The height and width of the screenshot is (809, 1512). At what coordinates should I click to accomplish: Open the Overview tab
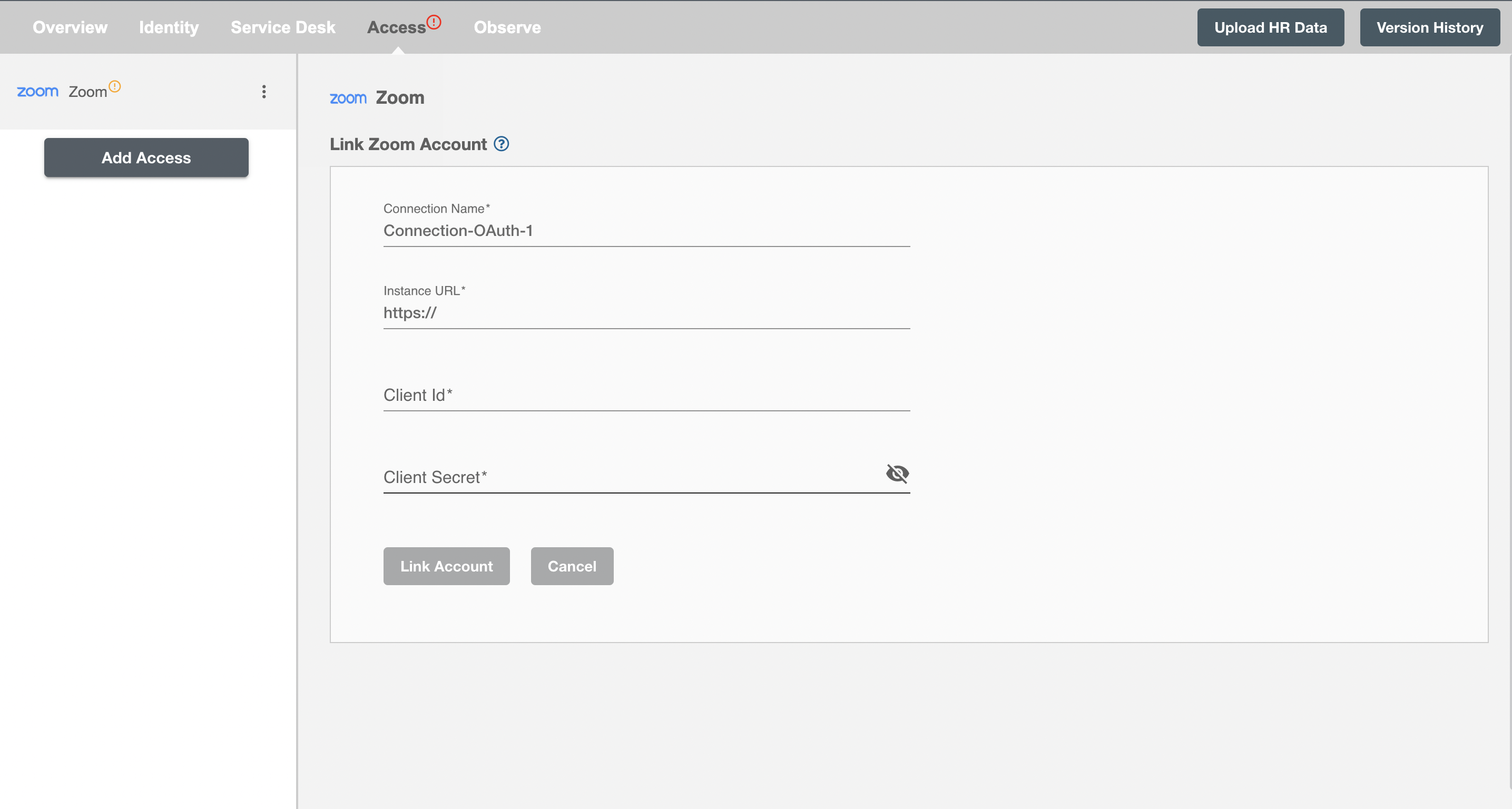point(70,27)
